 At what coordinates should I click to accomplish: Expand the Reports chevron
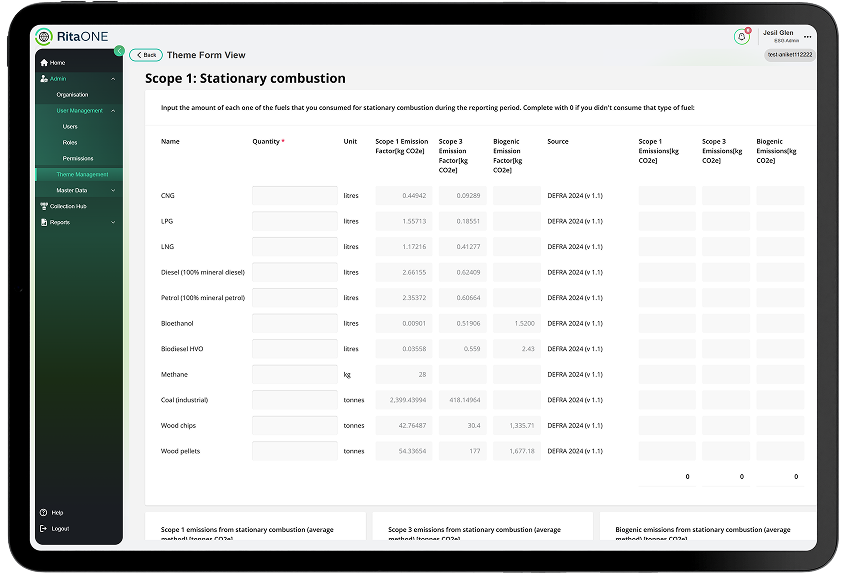pyautogui.click(x=113, y=222)
